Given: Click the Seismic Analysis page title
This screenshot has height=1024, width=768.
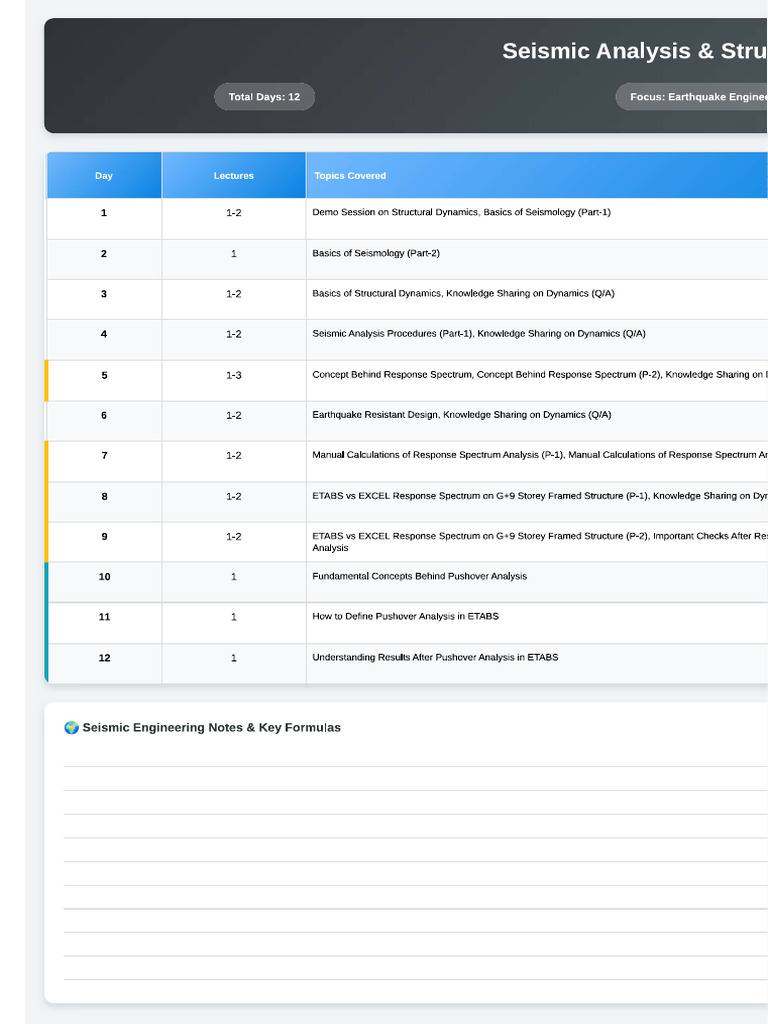Looking at the screenshot, I should click(x=635, y=51).
